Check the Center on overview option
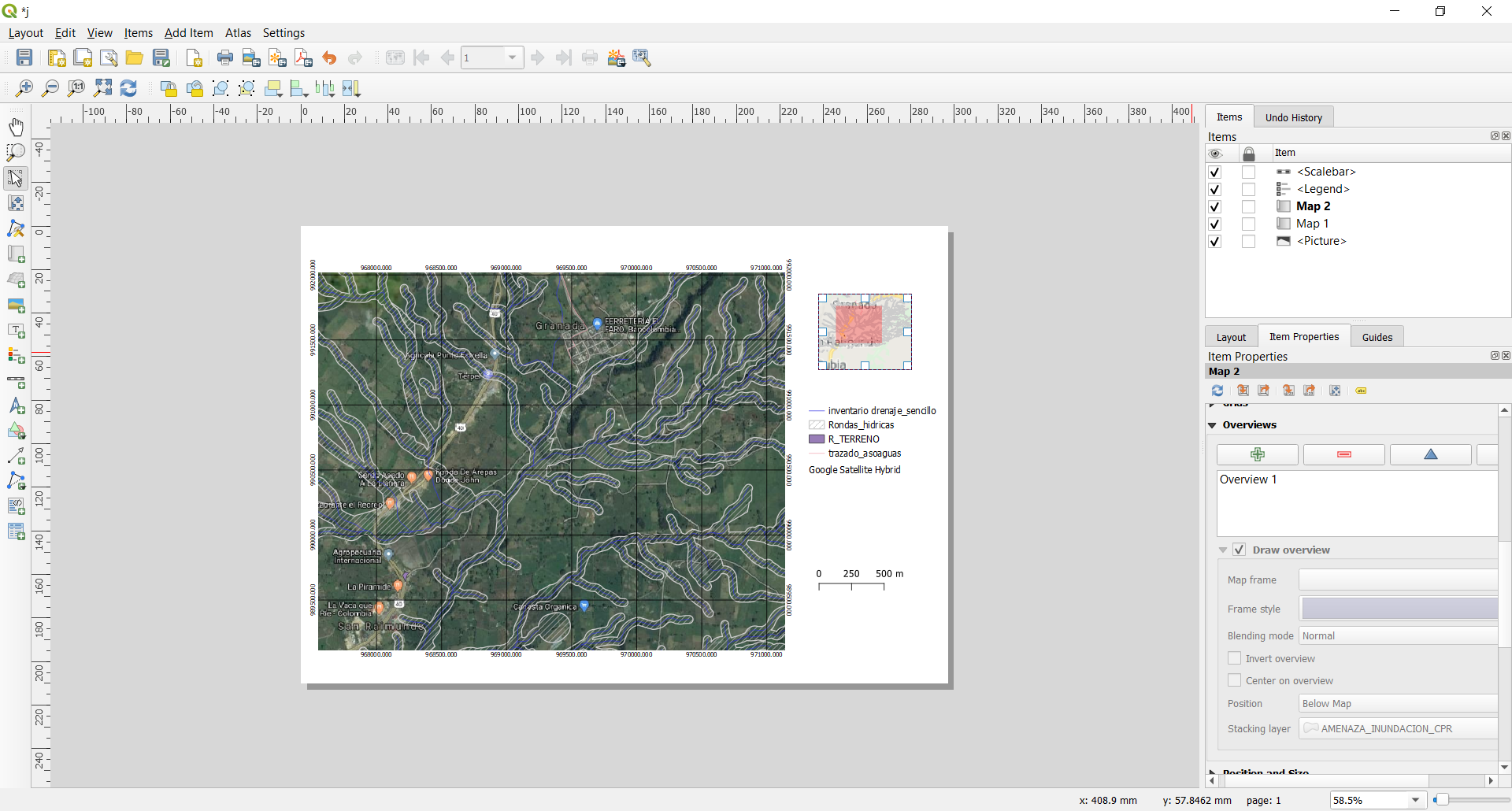Image resolution: width=1512 pixels, height=811 pixels. point(1234,680)
